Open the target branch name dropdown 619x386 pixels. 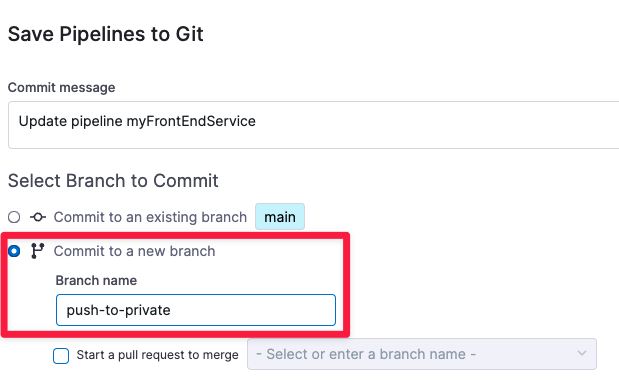point(422,354)
